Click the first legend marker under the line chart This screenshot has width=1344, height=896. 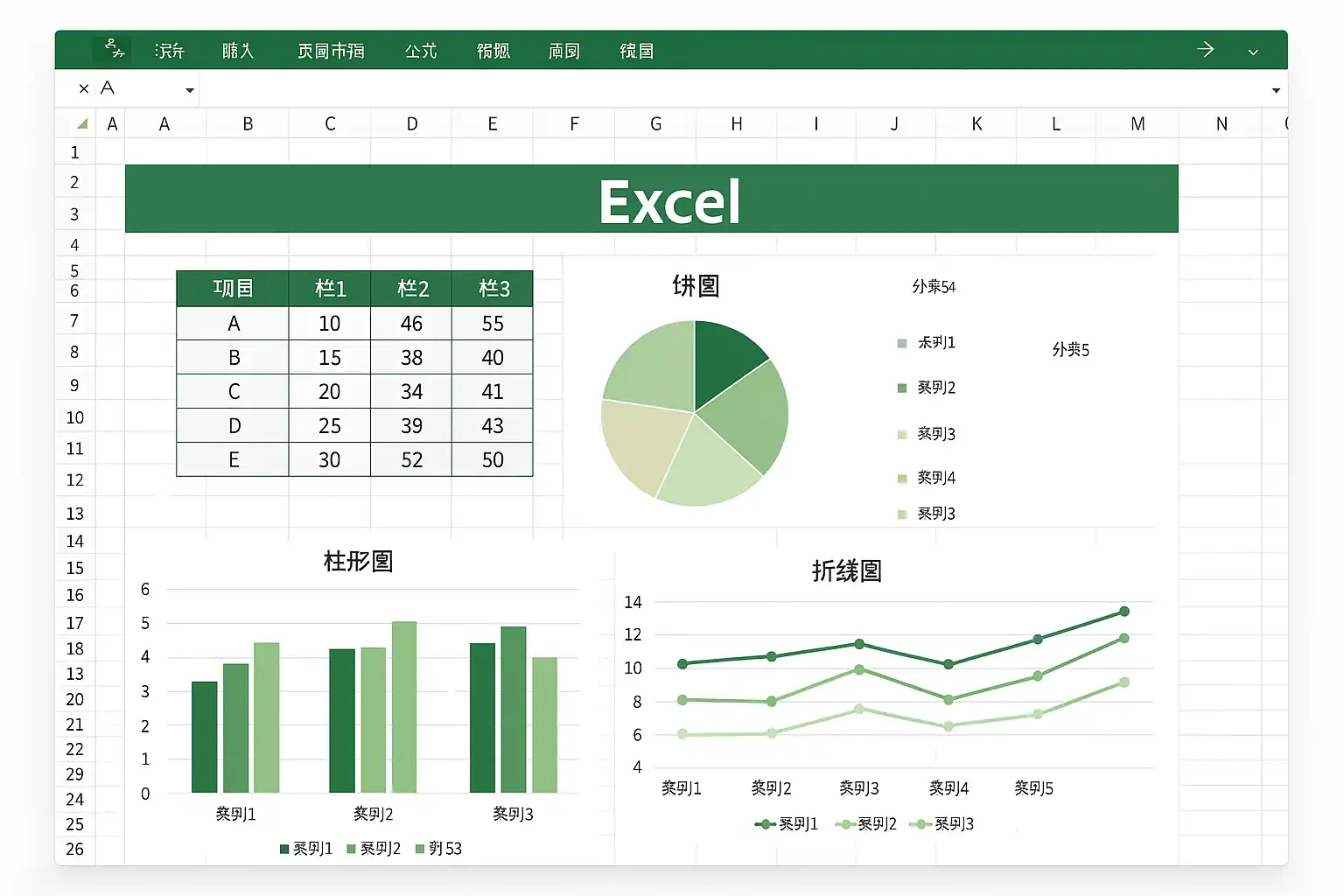point(766,824)
